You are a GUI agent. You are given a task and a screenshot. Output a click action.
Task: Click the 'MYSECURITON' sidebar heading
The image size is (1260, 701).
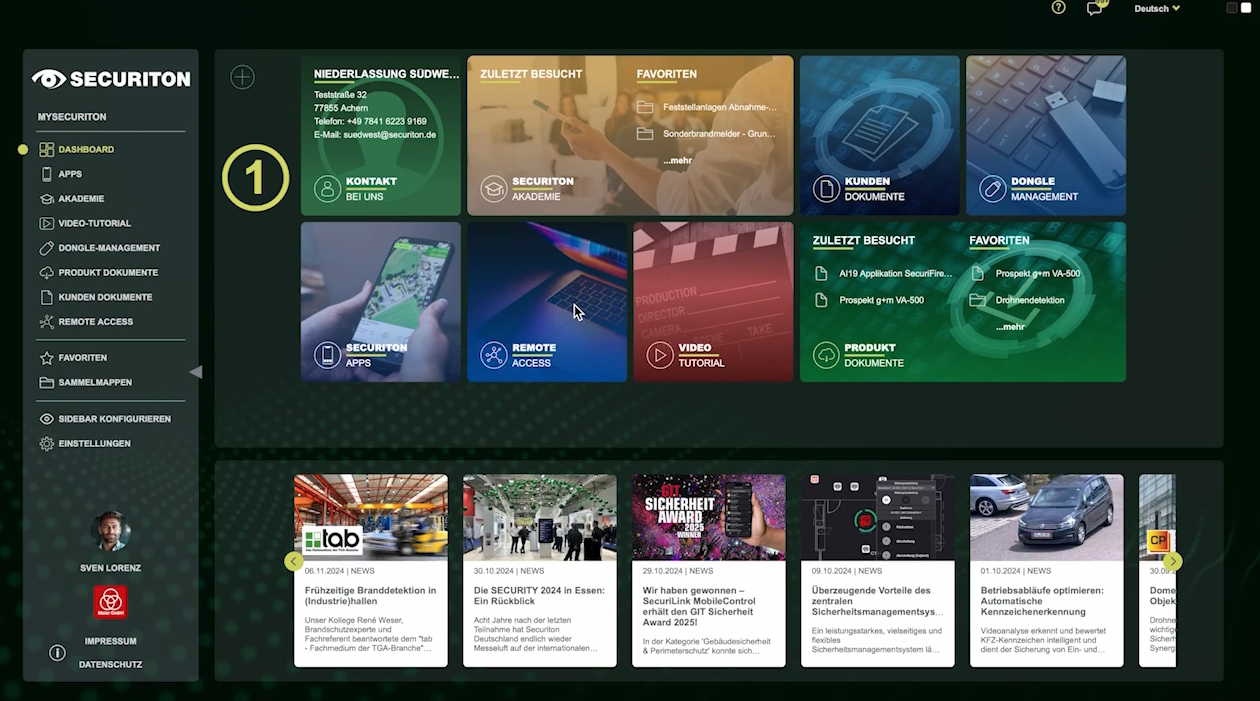[x=72, y=117]
